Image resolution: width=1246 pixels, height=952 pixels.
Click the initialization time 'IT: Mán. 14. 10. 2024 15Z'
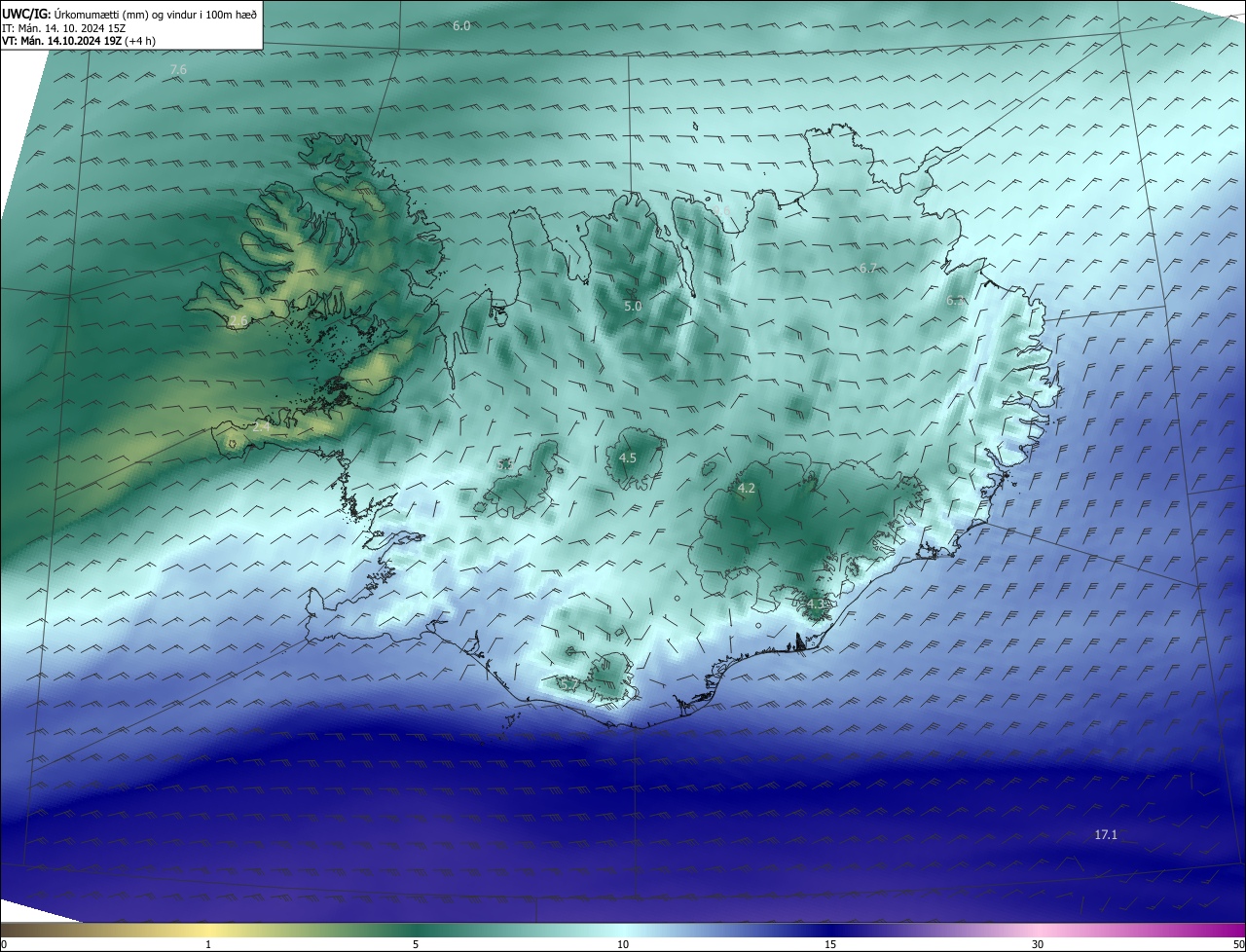coord(64,27)
